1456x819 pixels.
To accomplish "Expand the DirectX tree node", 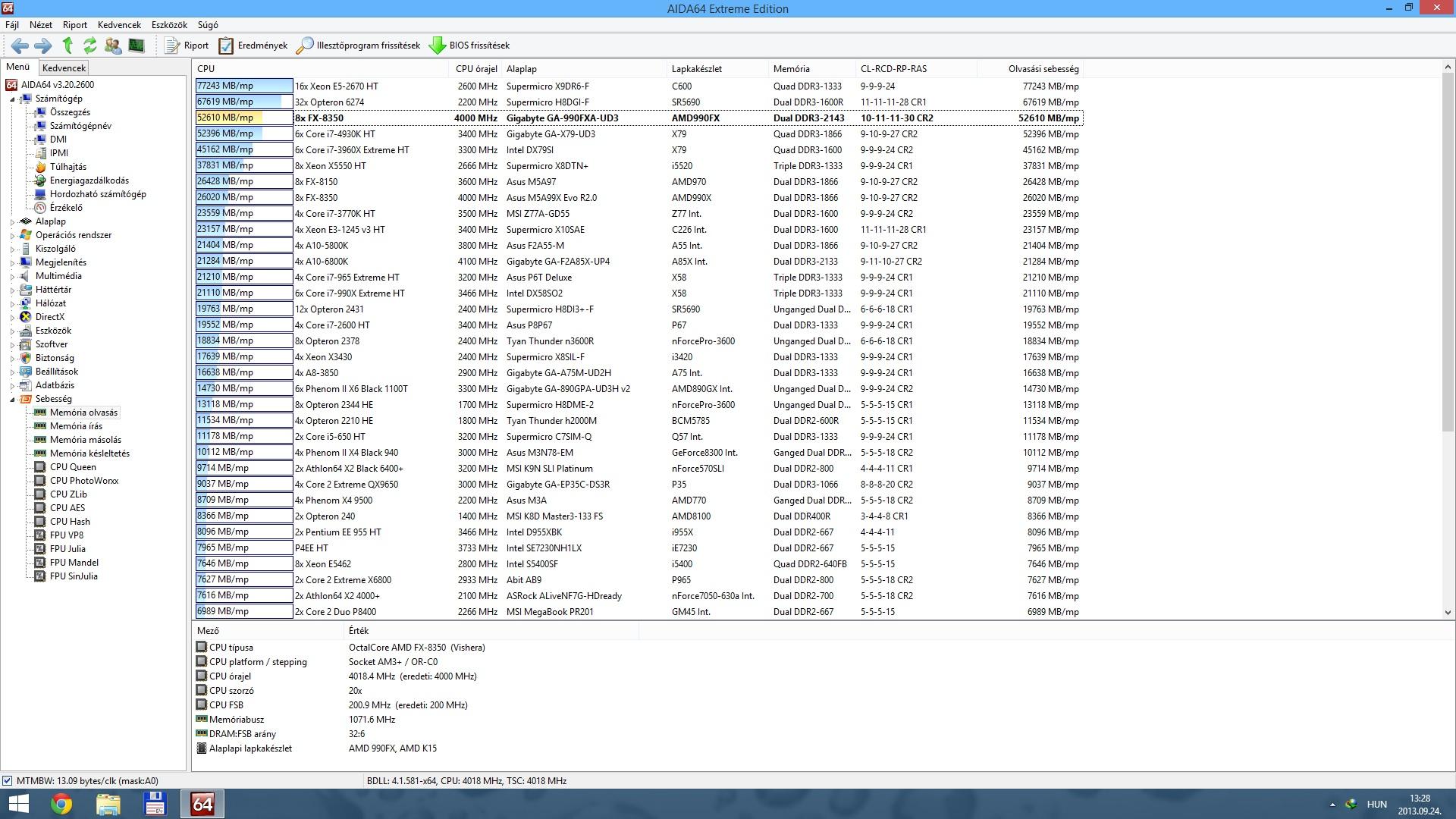I will click(12, 318).
